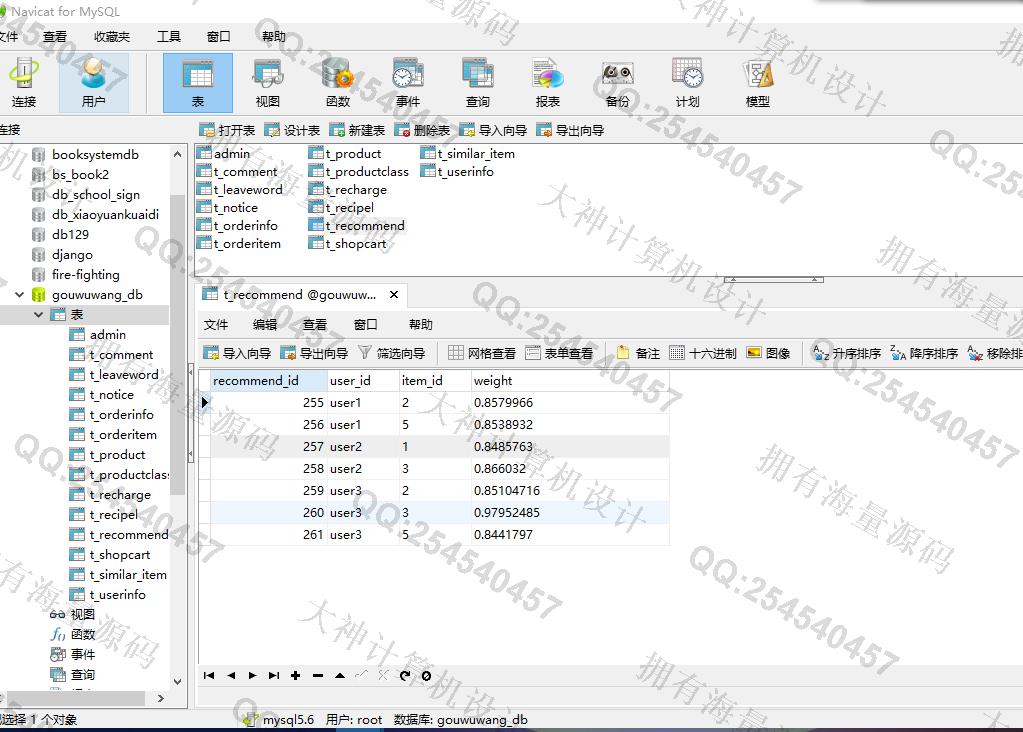Screen dimensions: 1023x732
Task: Click 删除表 (Delete Table) button
Action: 422,130
